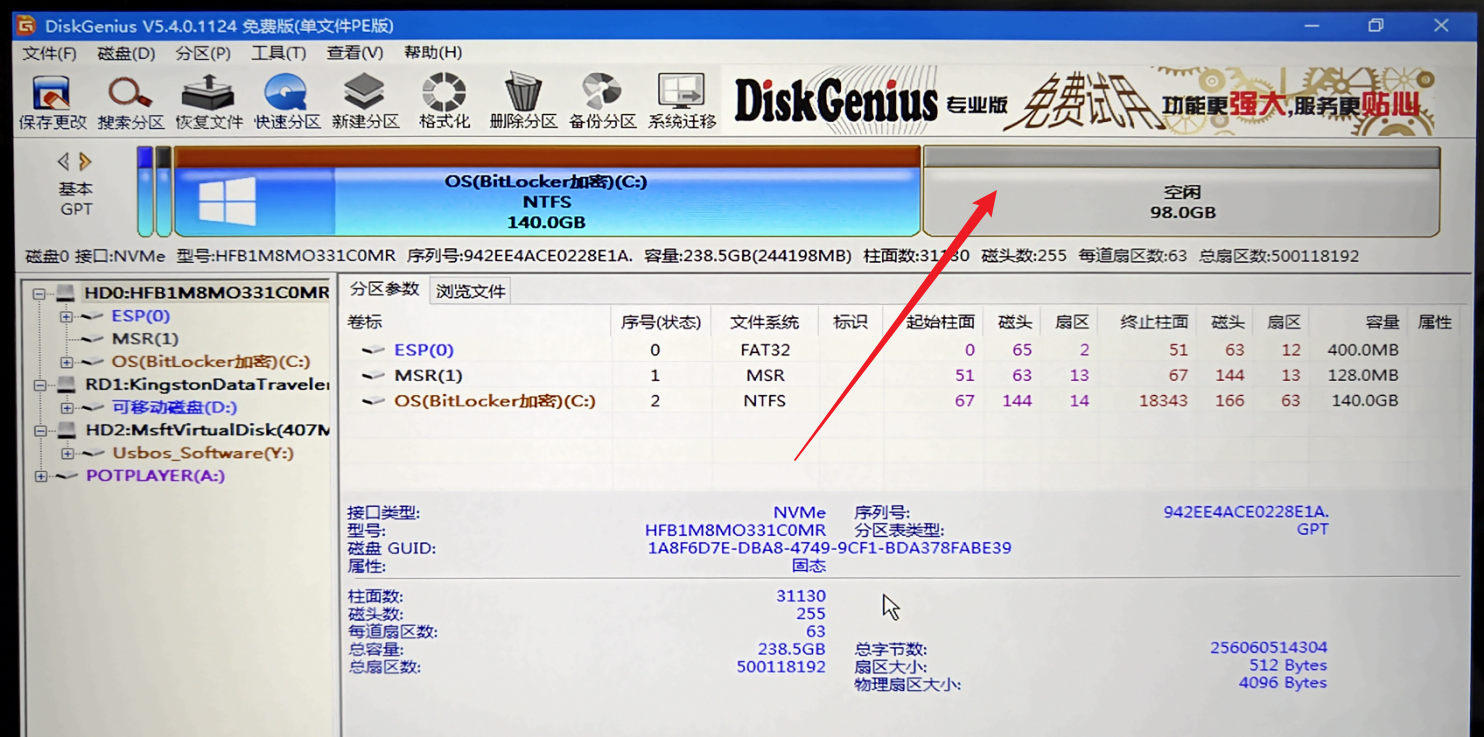Click the New Partition (新建分区) icon
Screen dimensions: 1484x737
pyautogui.click(x=365, y=103)
